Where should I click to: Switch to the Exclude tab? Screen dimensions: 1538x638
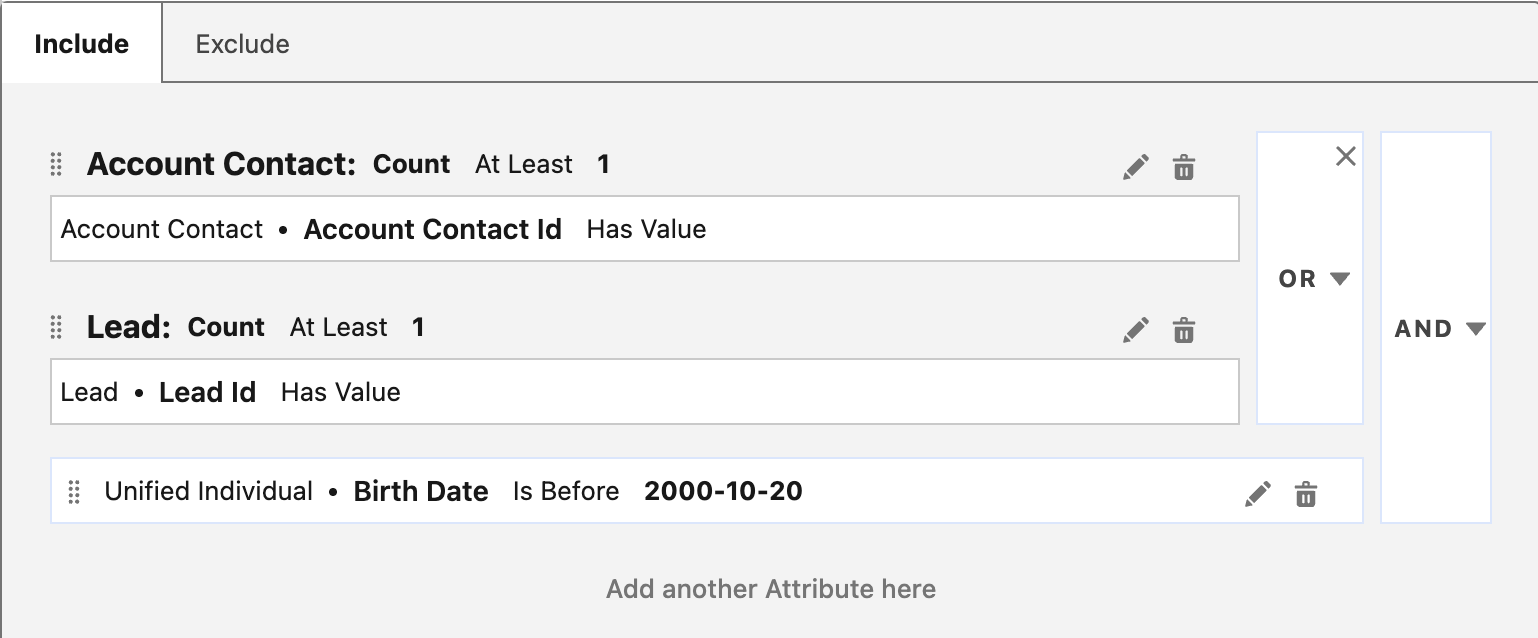click(x=242, y=44)
